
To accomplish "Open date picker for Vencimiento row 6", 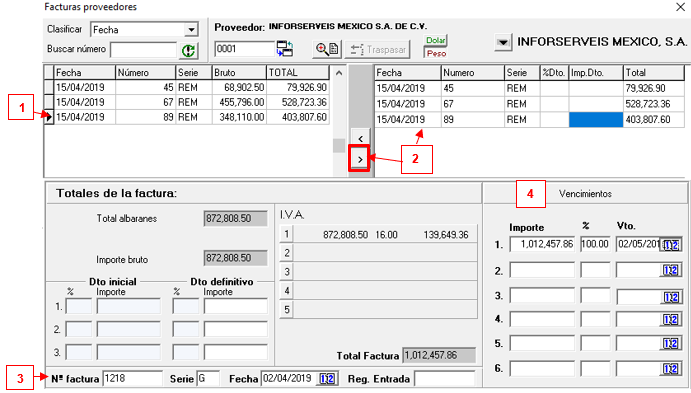I will (670, 369).
